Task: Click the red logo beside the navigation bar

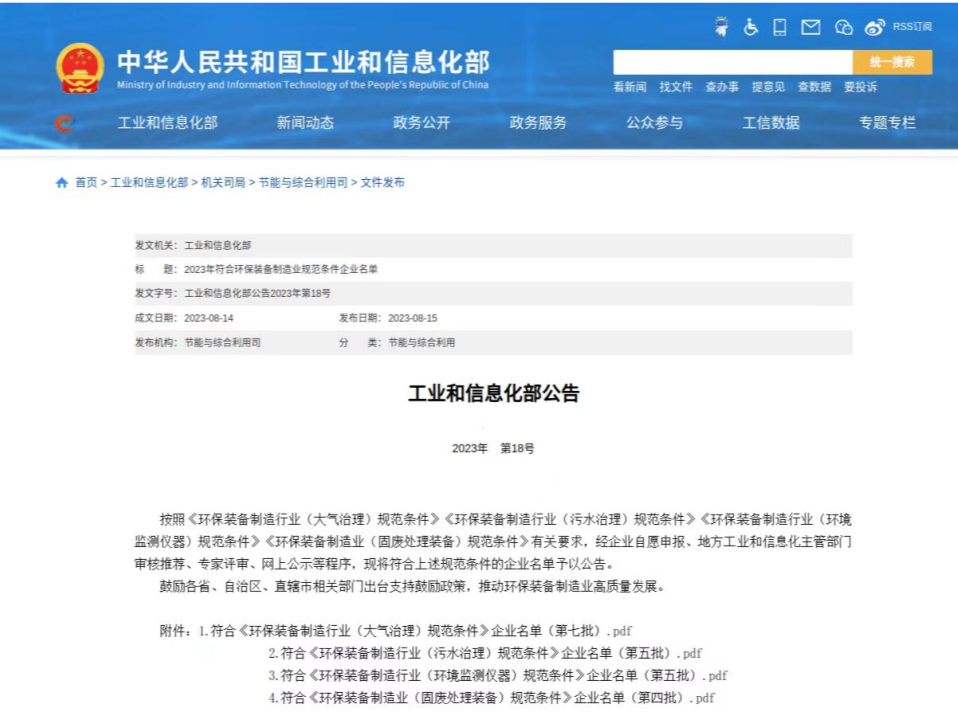Action: click(65, 122)
